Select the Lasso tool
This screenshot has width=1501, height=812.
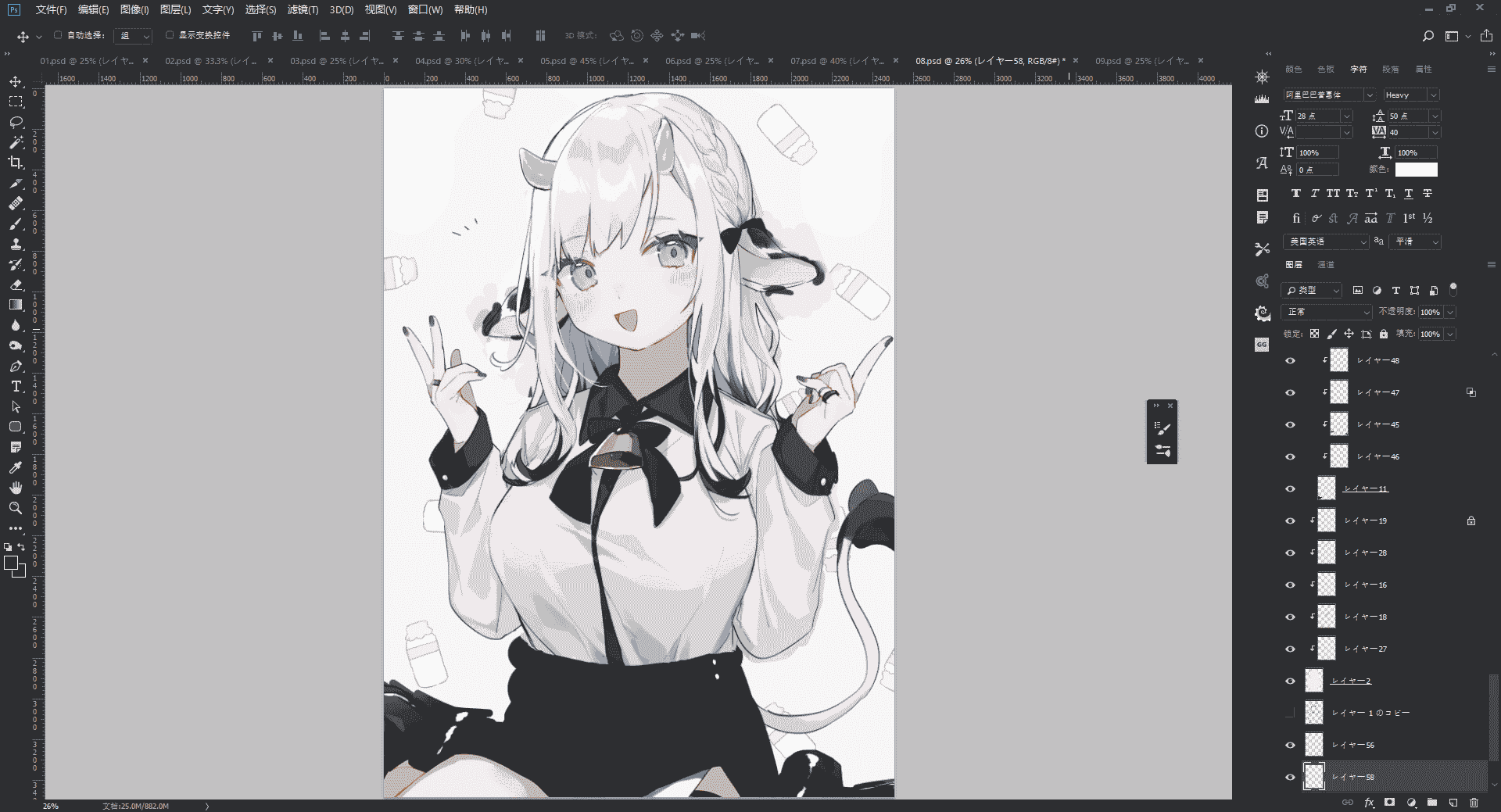coord(16,123)
